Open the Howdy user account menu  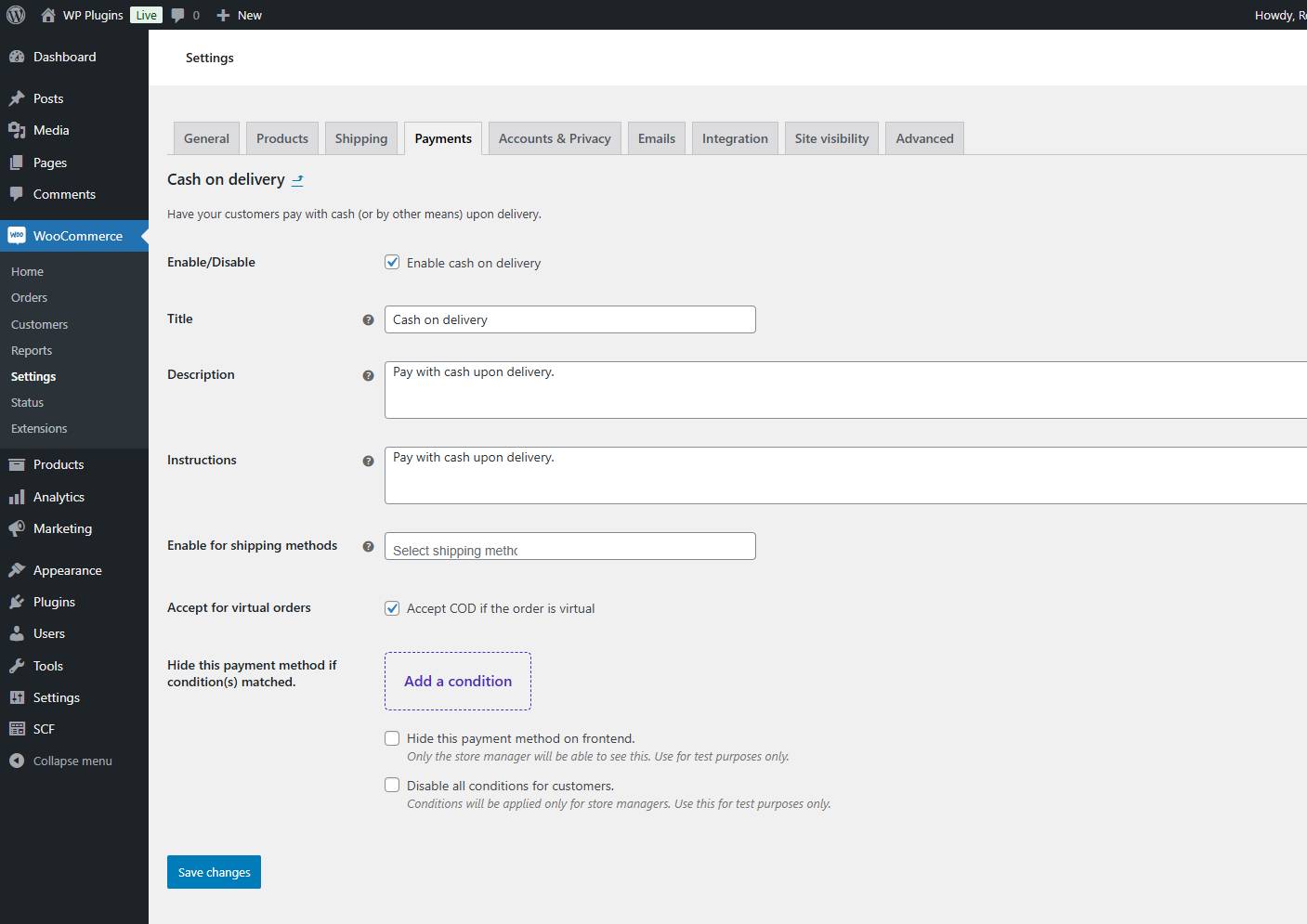pos(1280,15)
